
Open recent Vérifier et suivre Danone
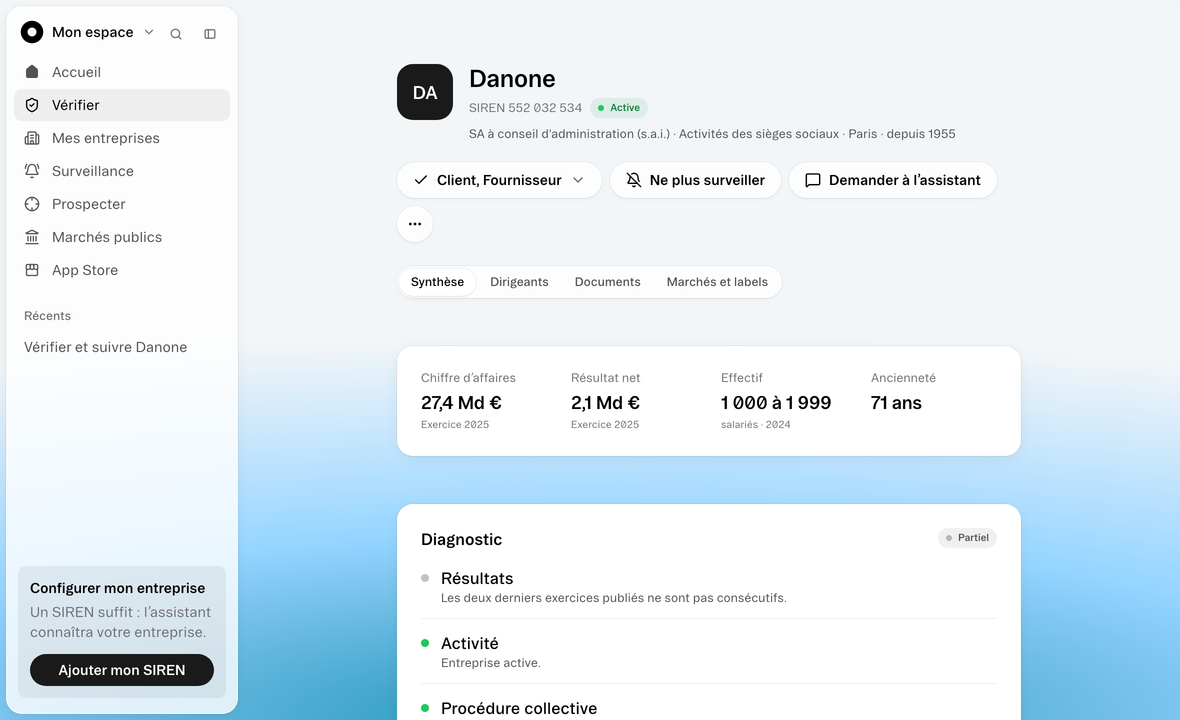point(105,348)
